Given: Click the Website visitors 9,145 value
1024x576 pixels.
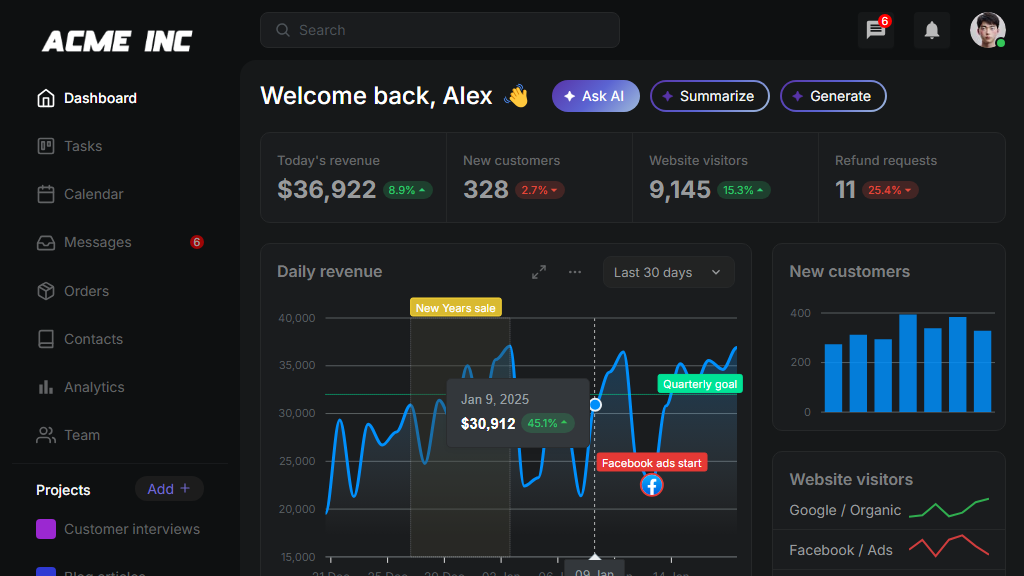Looking at the screenshot, I should (680, 190).
